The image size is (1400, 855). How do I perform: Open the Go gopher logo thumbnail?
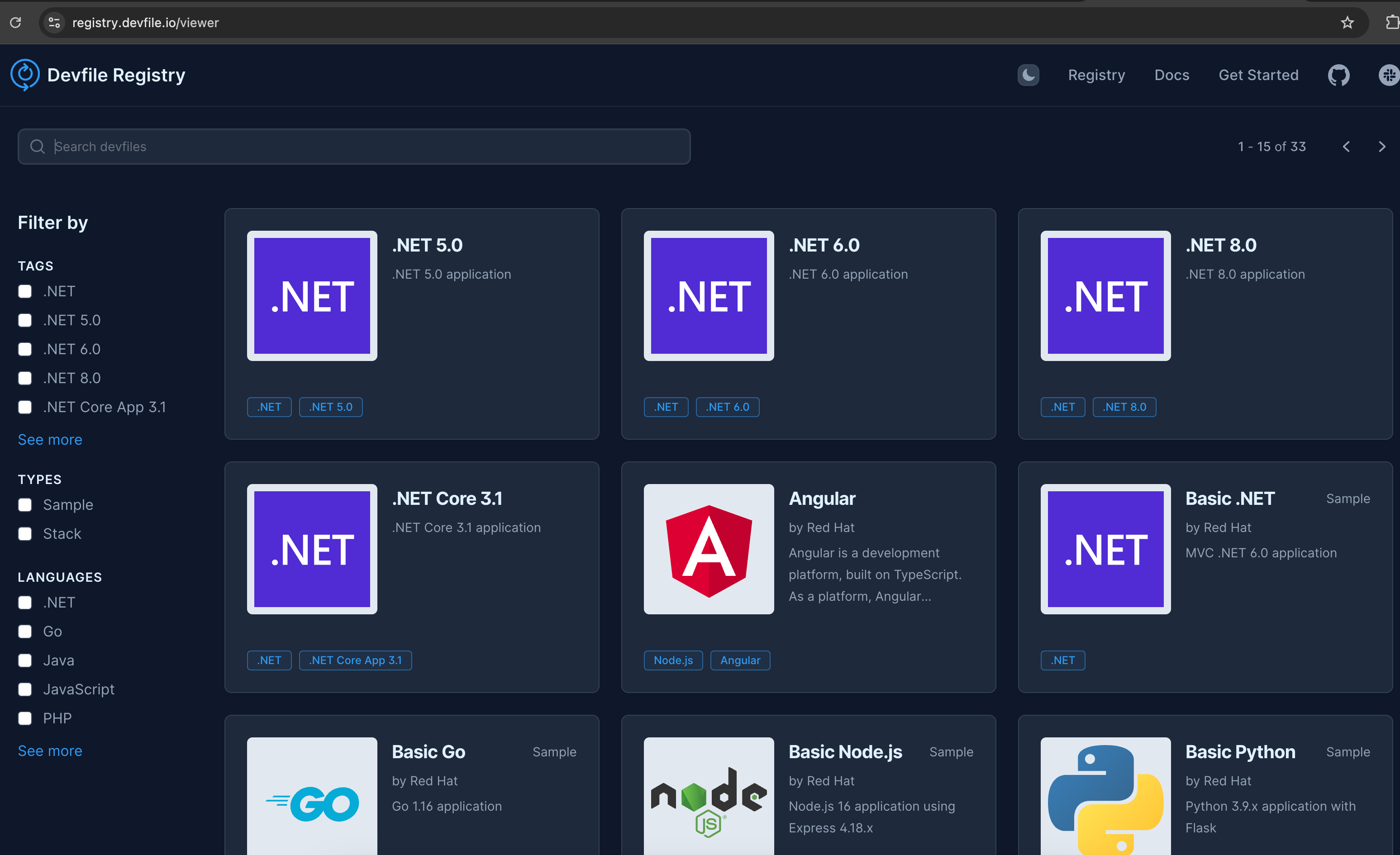click(x=312, y=796)
